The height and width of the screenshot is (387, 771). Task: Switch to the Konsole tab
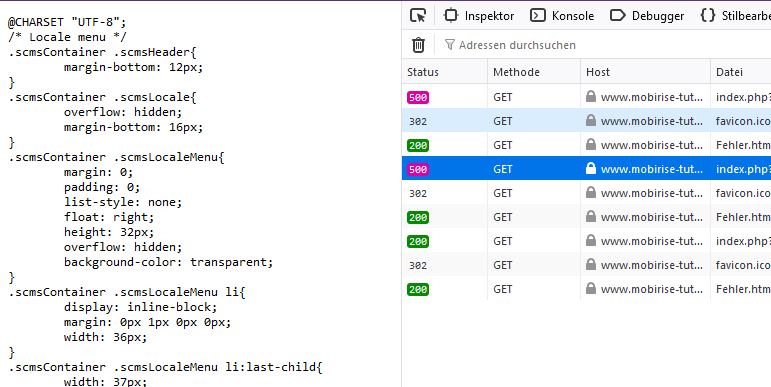pyautogui.click(x=562, y=16)
